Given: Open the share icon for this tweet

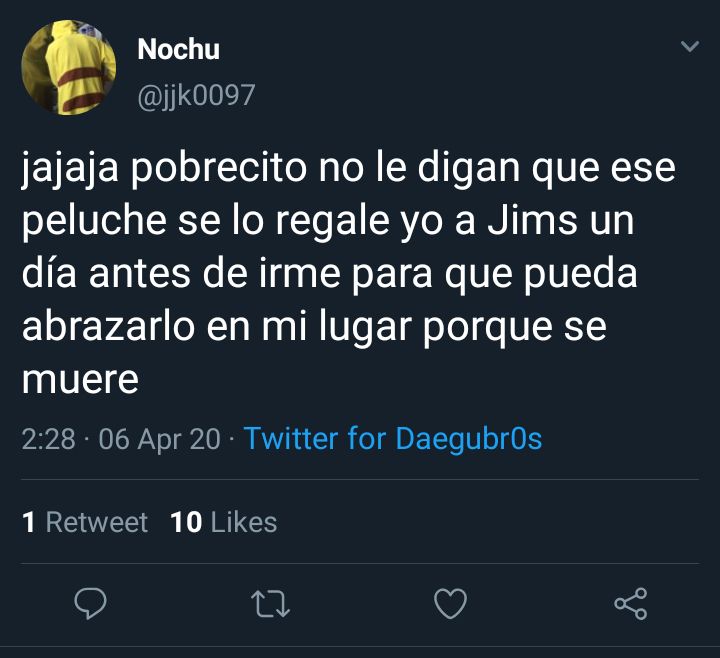Looking at the screenshot, I should click(x=630, y=603).
